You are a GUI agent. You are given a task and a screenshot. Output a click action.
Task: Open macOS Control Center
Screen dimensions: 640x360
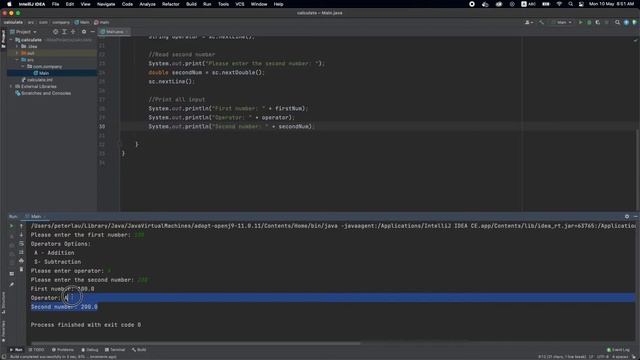(x=581, y=4)
